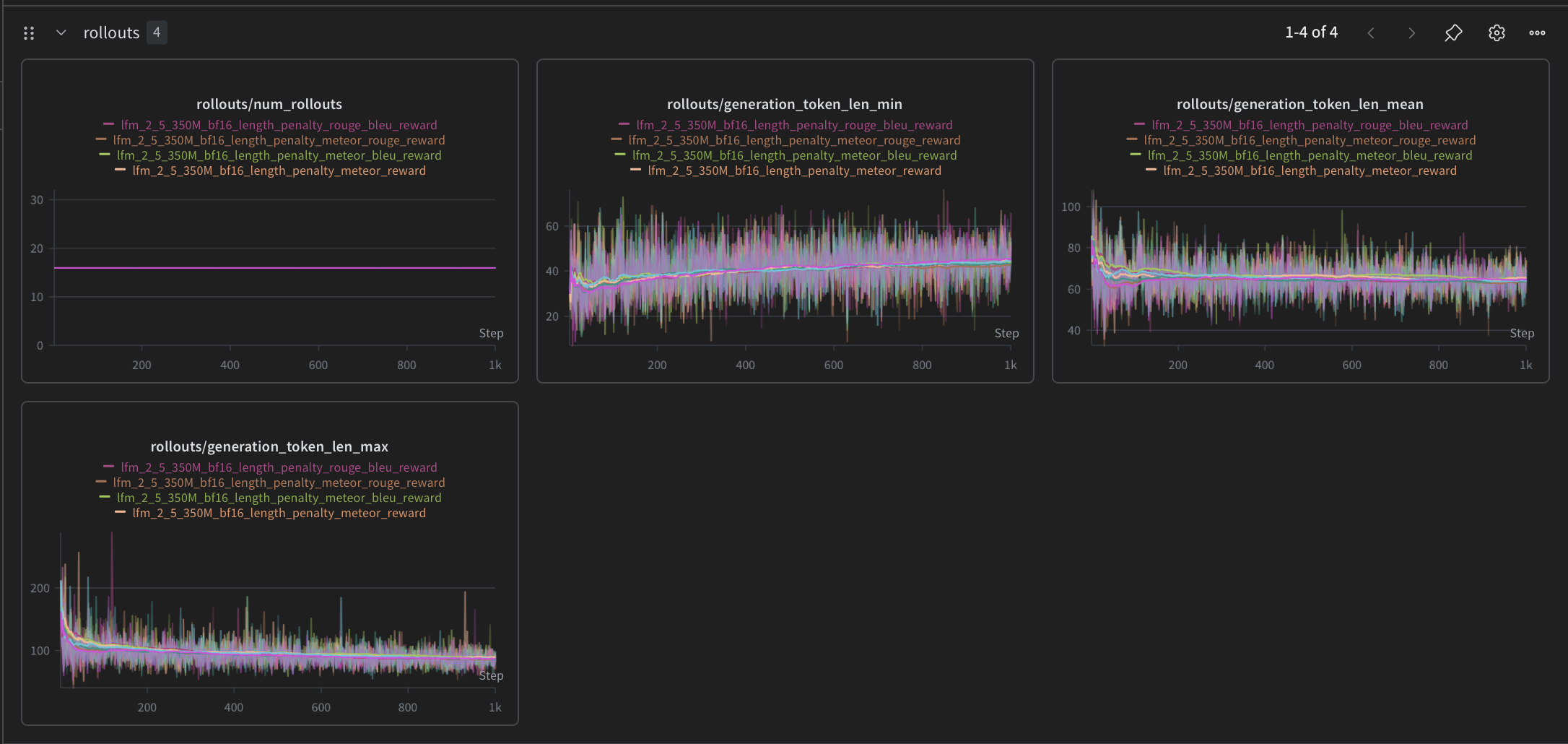Select length_penalty_meteor_reward legend in token_len_max chart
Screen dimensions: 1568x744
click(x=279, y=513)
